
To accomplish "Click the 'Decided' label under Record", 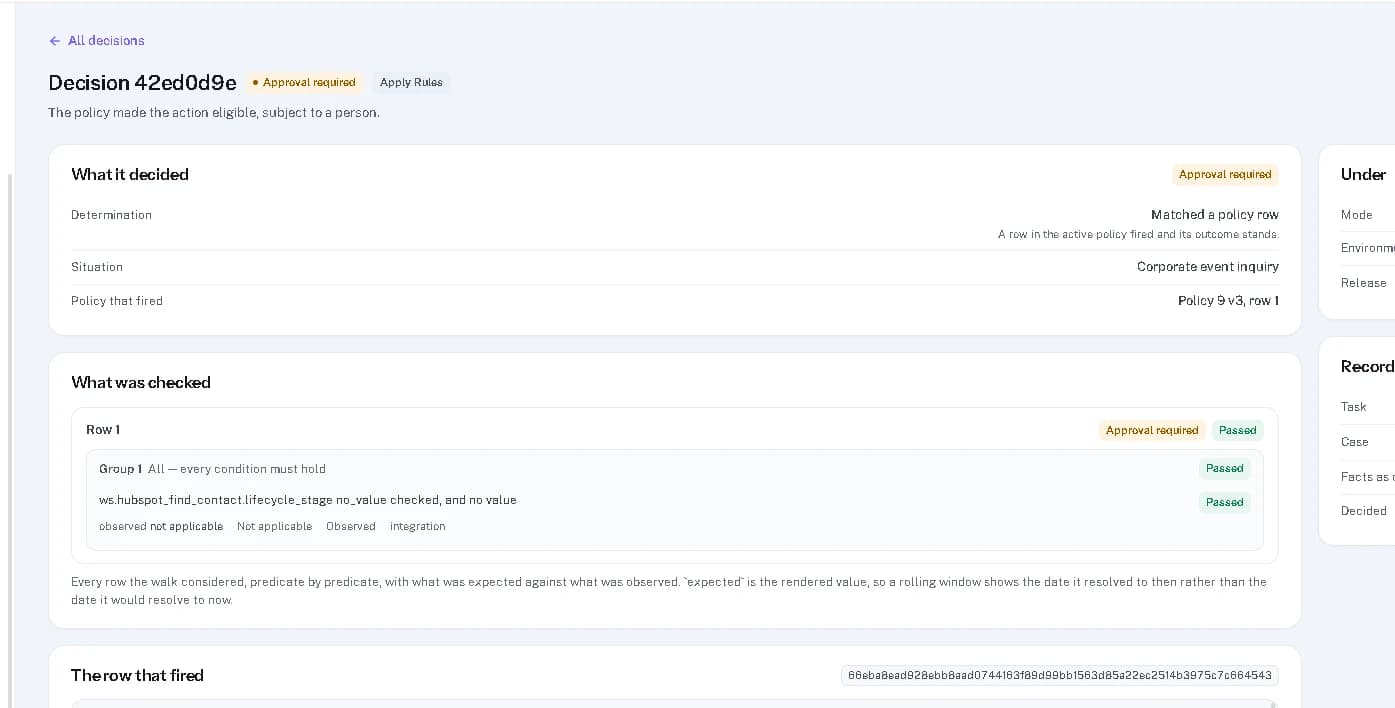I will 1363,511.
